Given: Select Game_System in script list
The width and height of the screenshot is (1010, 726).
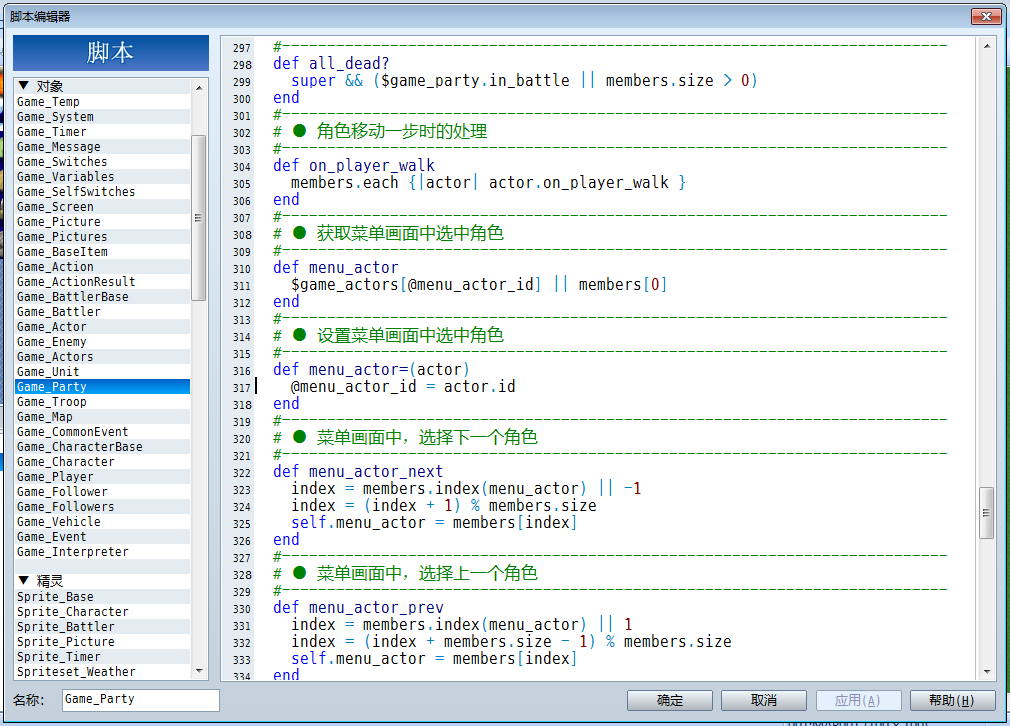Looking at the screenshot, I should (x=102, y=117).
